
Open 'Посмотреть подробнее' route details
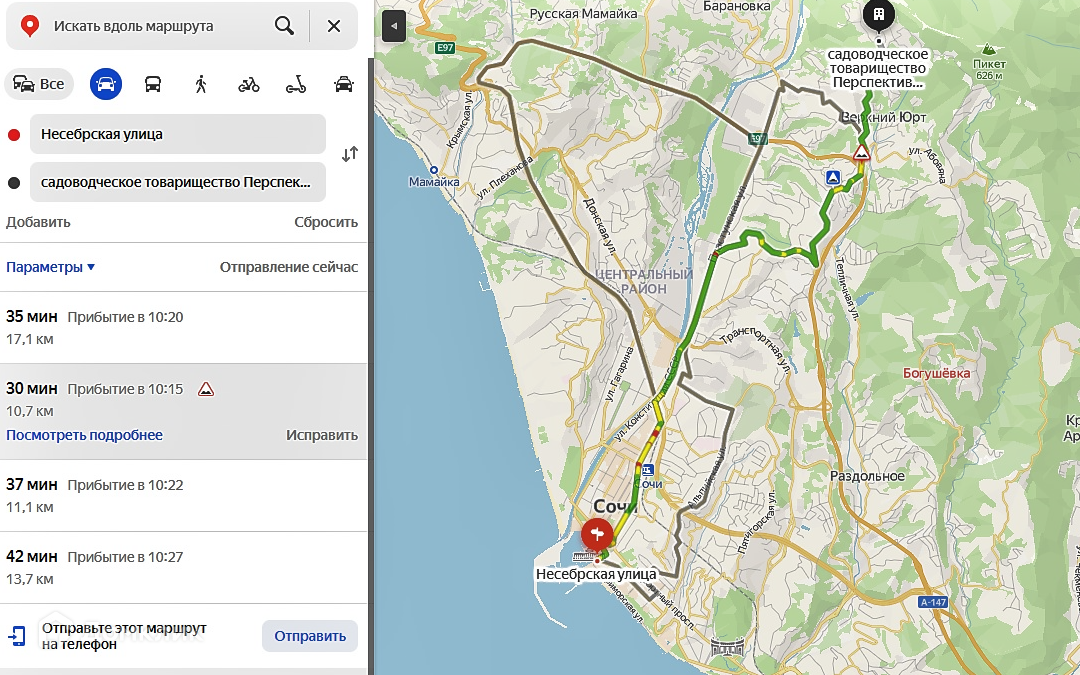coord(84,435)
